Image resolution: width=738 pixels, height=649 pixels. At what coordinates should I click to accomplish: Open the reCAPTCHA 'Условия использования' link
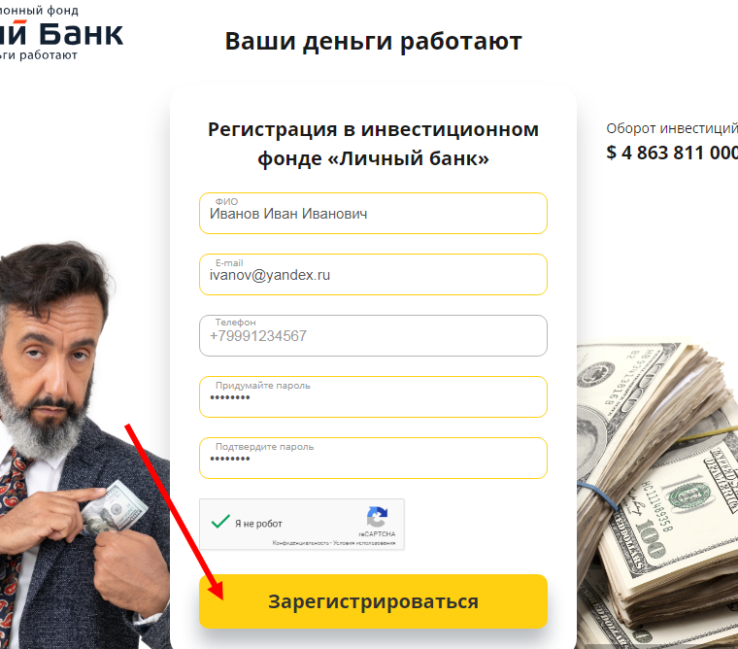pyautogui.click(x=364, y=543)
